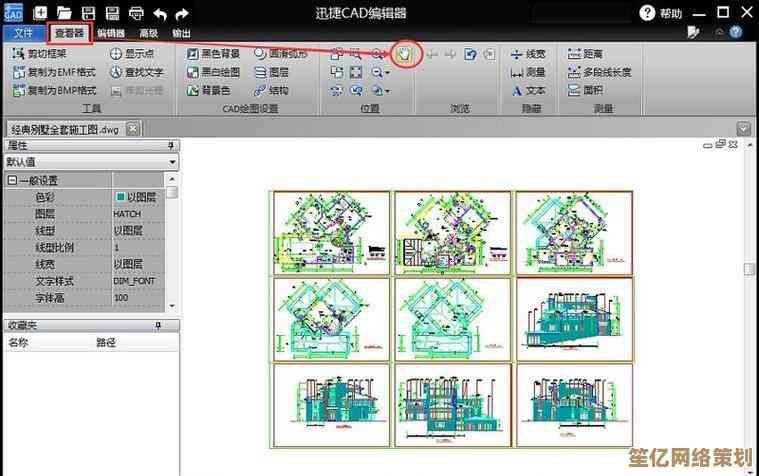Close the 经典别墅全套施工图.dwg document tab

coord(134,129)
